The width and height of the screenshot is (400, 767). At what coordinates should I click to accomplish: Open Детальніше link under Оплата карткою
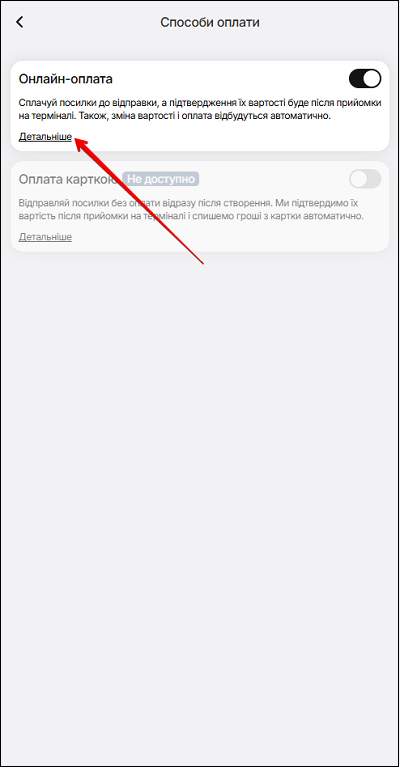pos(45,237)
